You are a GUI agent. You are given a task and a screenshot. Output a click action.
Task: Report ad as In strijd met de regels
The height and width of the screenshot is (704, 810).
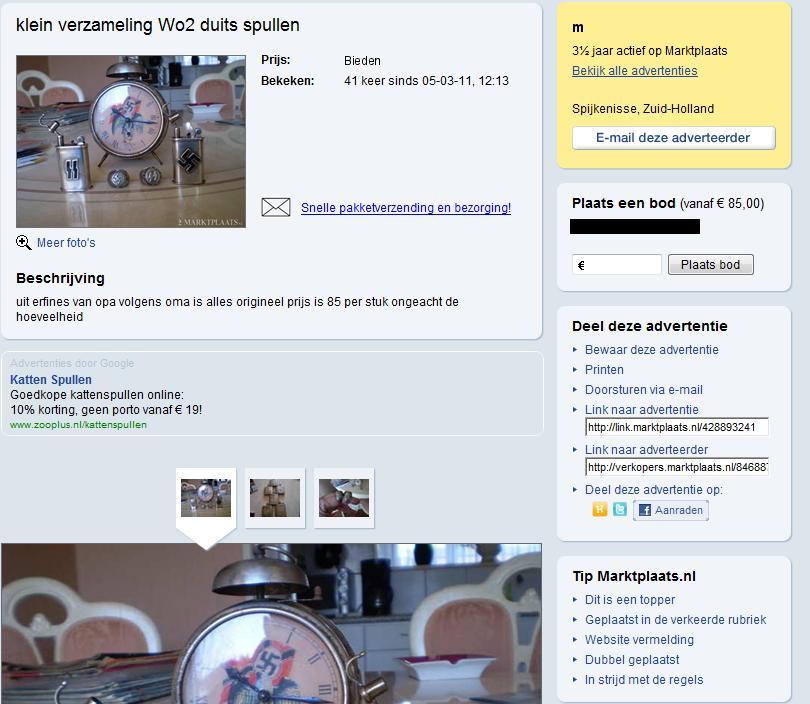coord(644,680)
